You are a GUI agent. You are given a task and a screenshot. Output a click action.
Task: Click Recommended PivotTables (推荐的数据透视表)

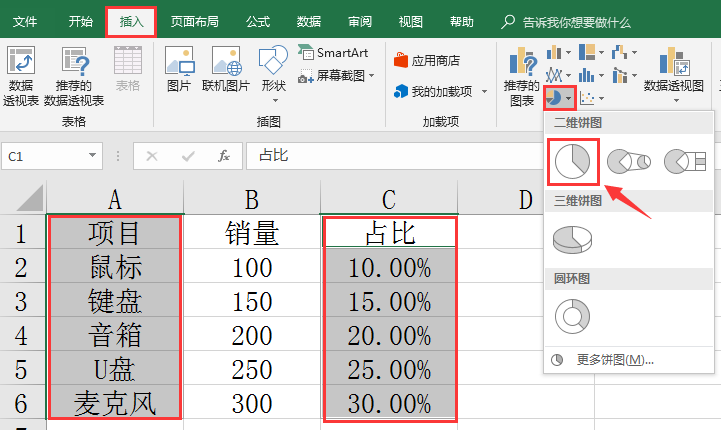[74, 76]
